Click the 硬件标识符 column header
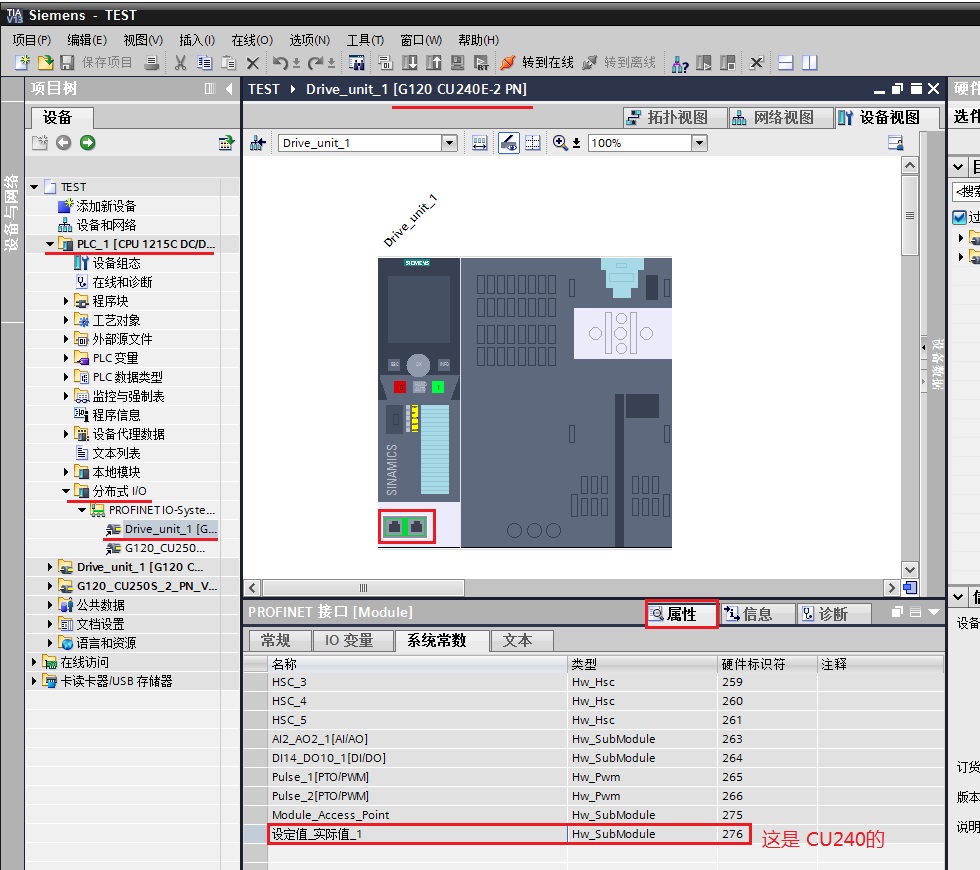Screen dimensions: 980x870 coord(767,664)
